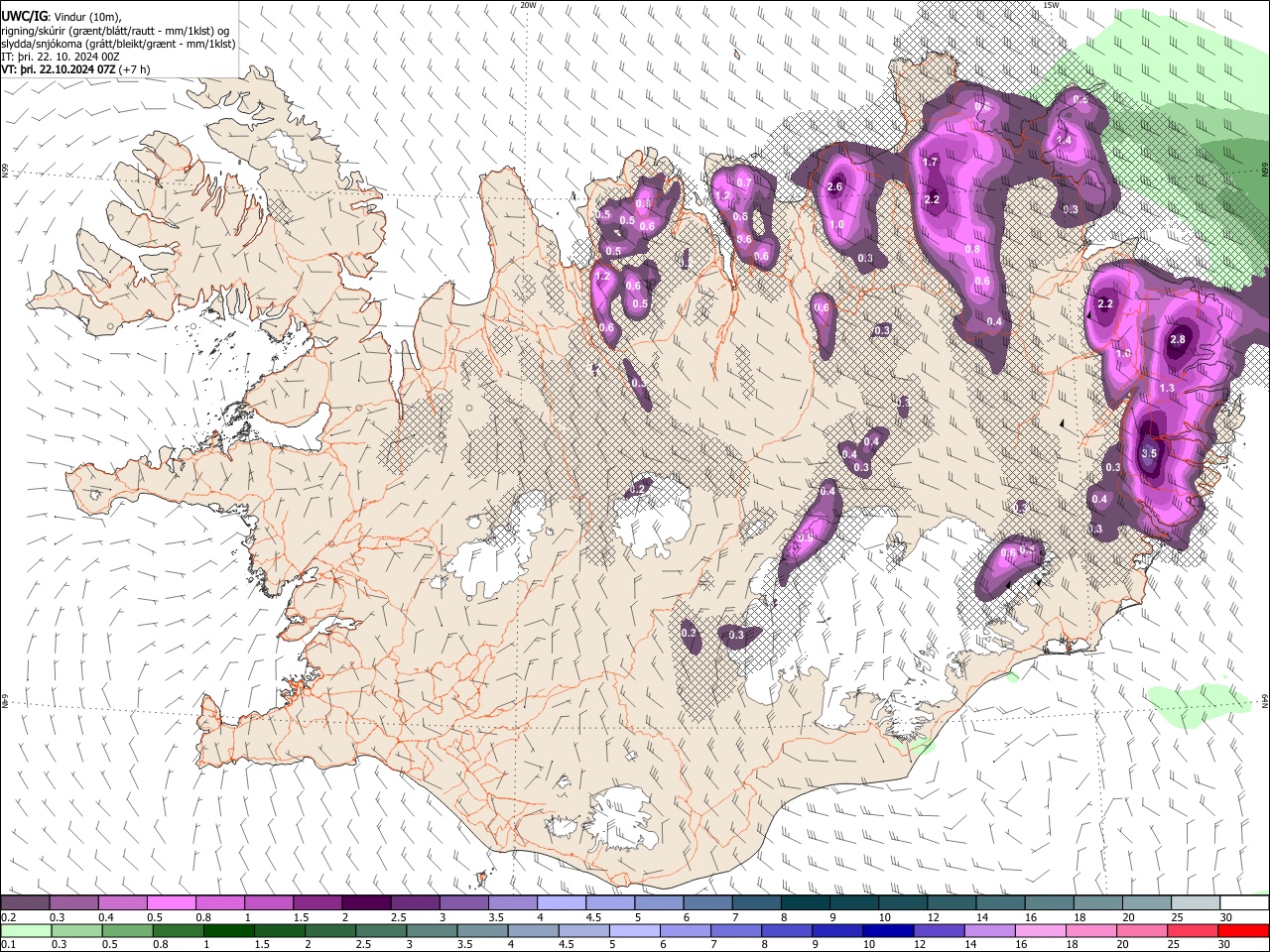Click the 0.2 label on the upper scale

[9, 917]
